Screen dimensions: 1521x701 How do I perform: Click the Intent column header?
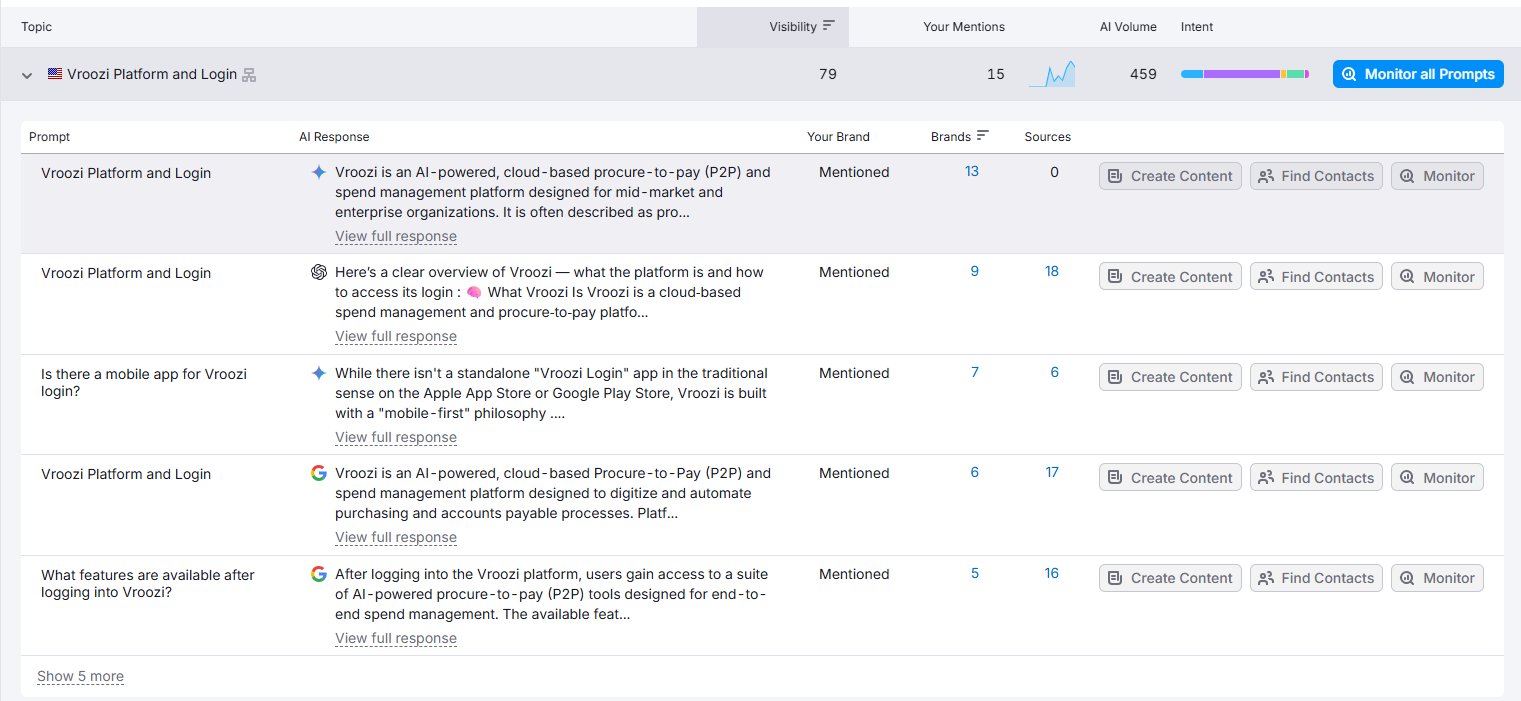tap(1197, 27)
